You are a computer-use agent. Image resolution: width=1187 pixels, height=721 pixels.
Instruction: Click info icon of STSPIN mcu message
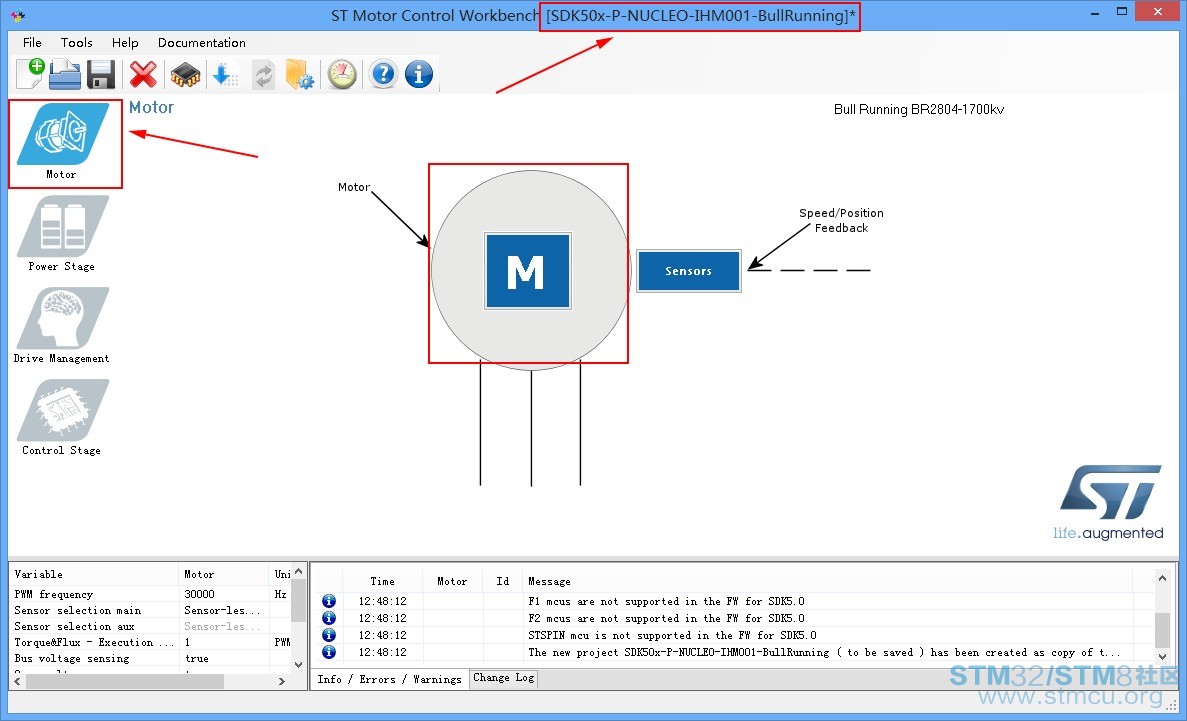pyautogui.click(x=329, y=635)
